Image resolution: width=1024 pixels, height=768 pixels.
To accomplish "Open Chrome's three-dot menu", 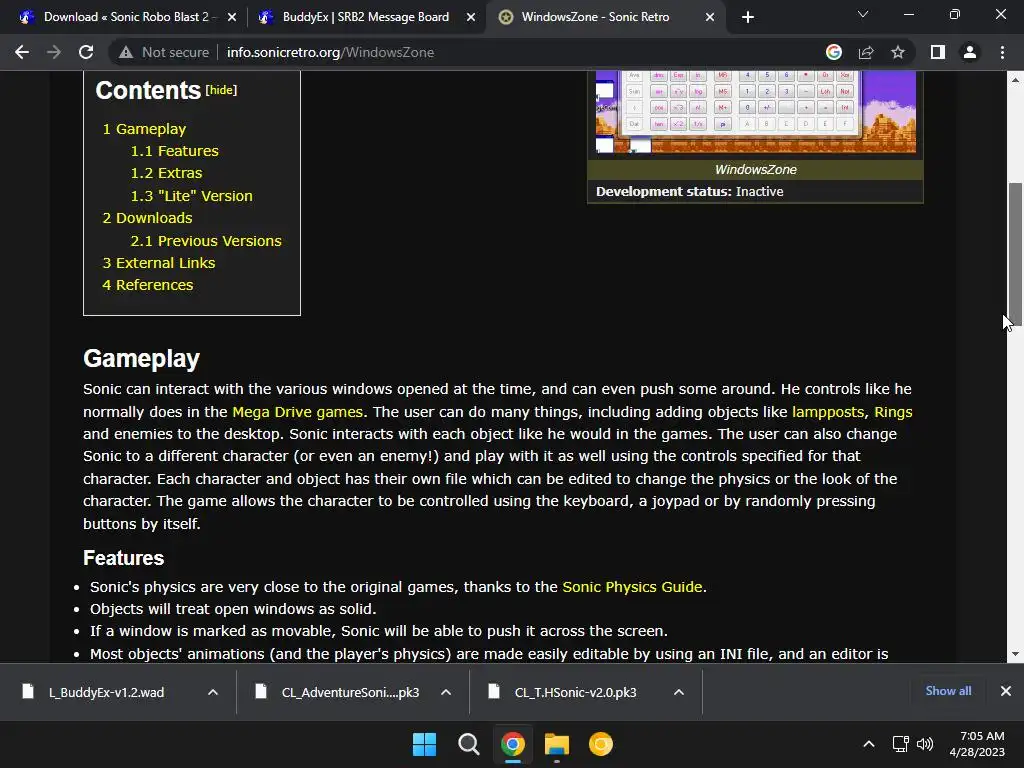I will click(1002, 52).
